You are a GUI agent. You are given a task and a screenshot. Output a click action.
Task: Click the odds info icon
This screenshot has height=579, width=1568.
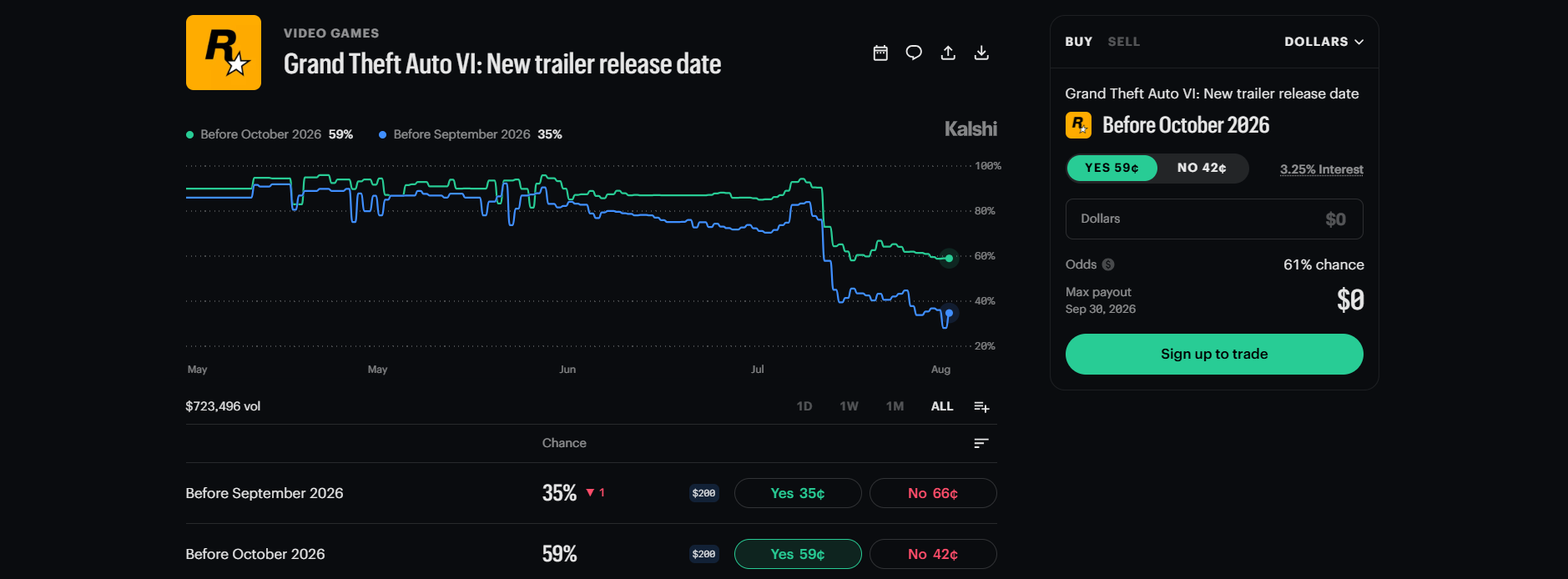point(1108,264)
